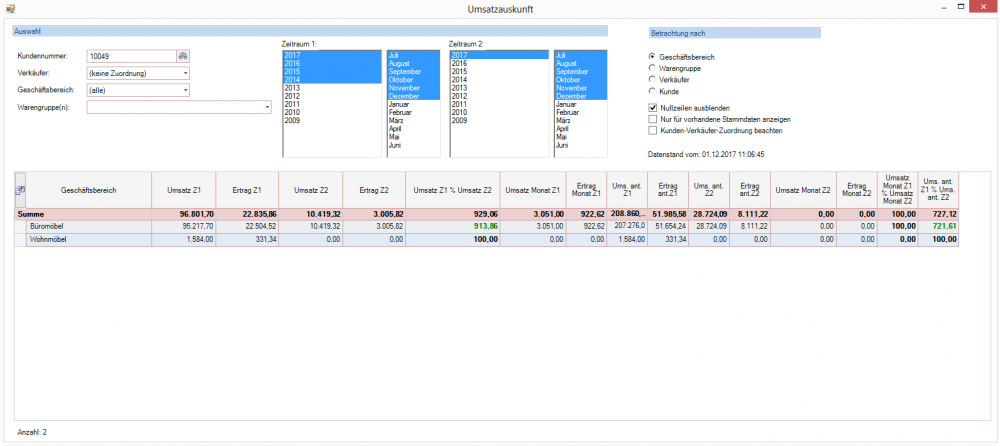
Task: Select 2013 in Zeitraum 1 year list
Action: [x=292, y=88]
